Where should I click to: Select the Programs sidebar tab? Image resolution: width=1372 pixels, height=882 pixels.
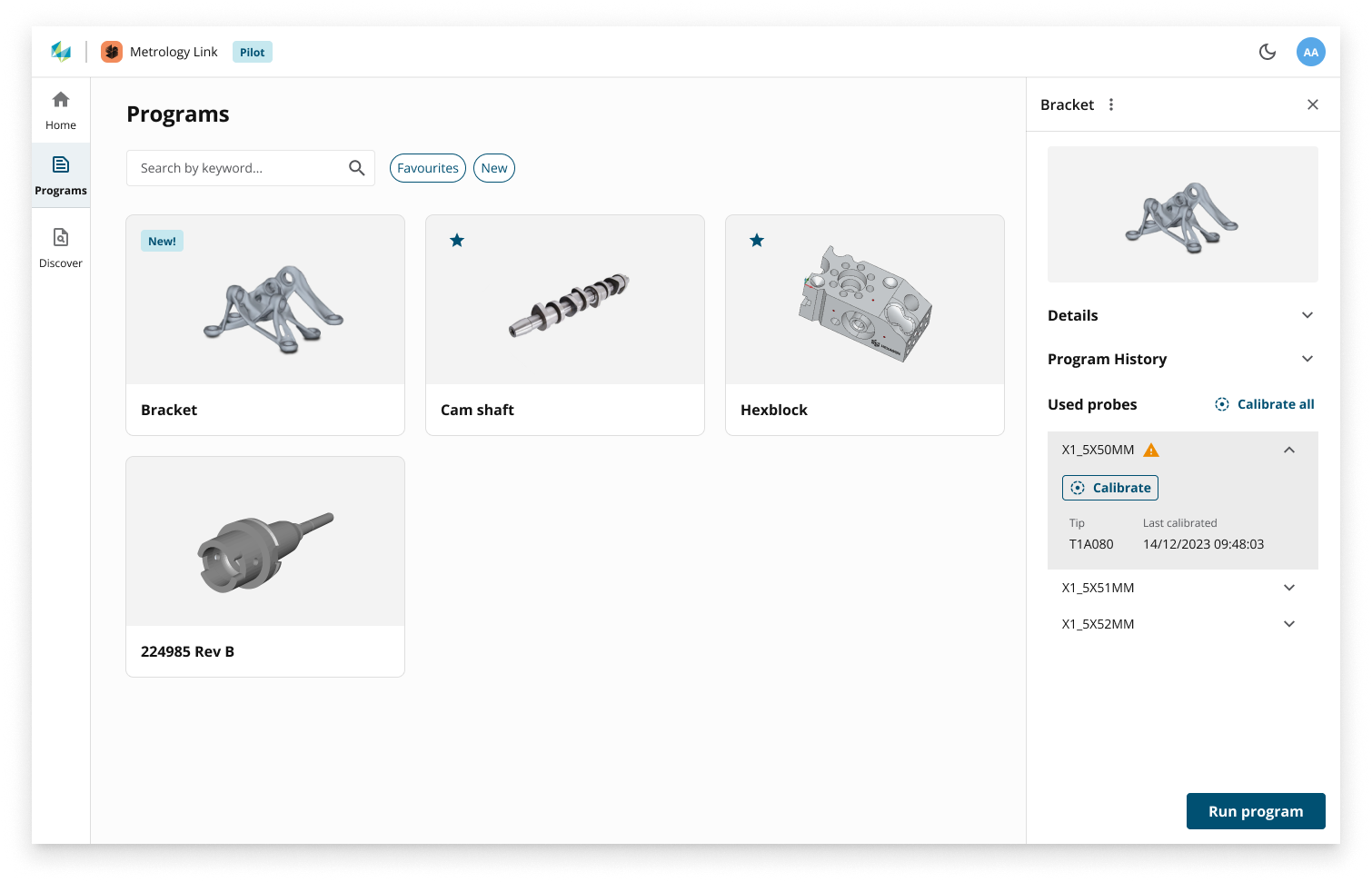coord(61,175)
